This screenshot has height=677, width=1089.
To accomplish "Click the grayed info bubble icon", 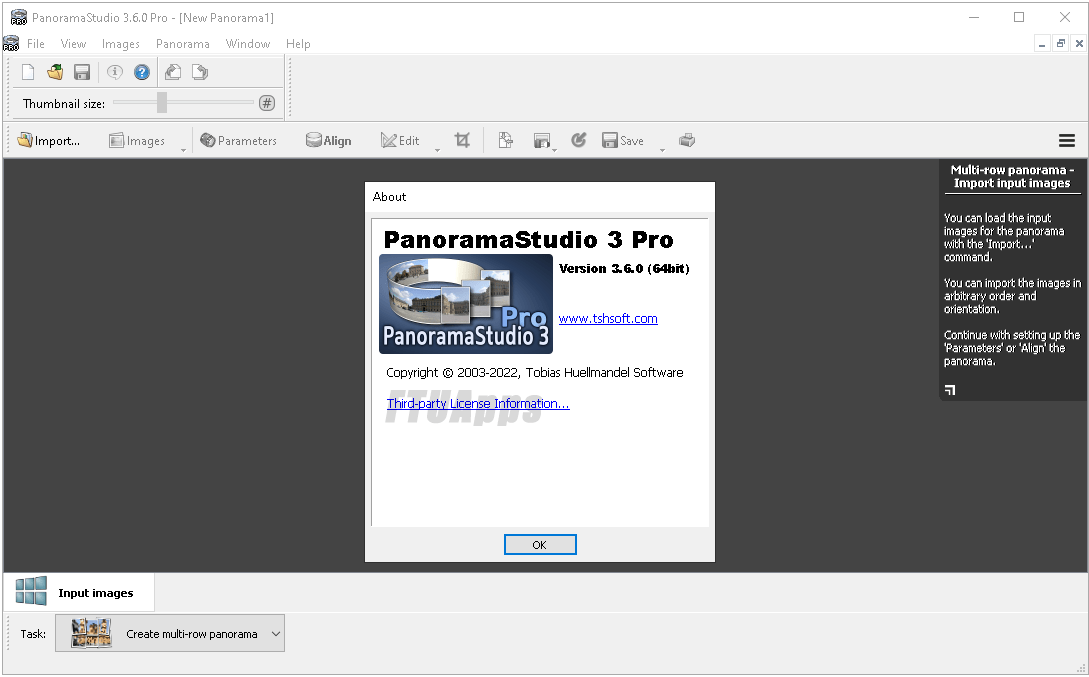I will [115, 72].
